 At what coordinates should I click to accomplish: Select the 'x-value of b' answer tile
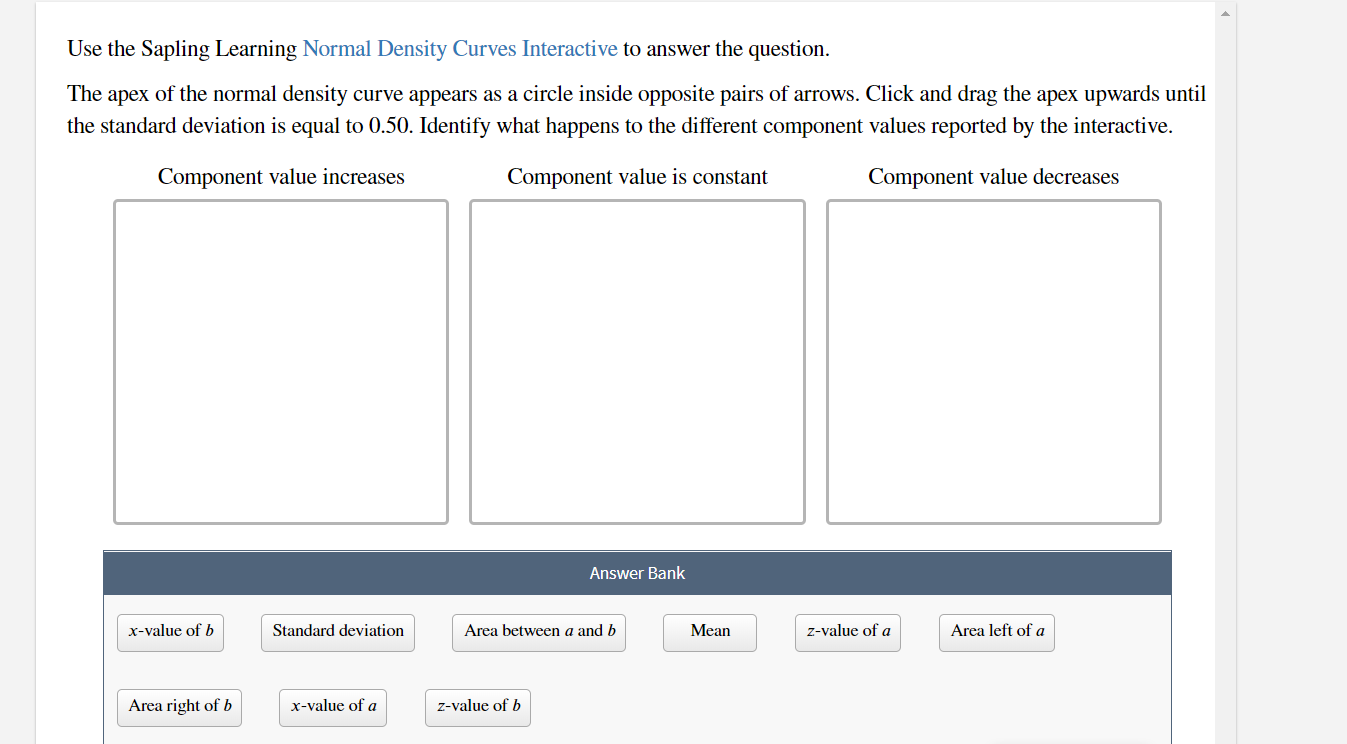170,632
